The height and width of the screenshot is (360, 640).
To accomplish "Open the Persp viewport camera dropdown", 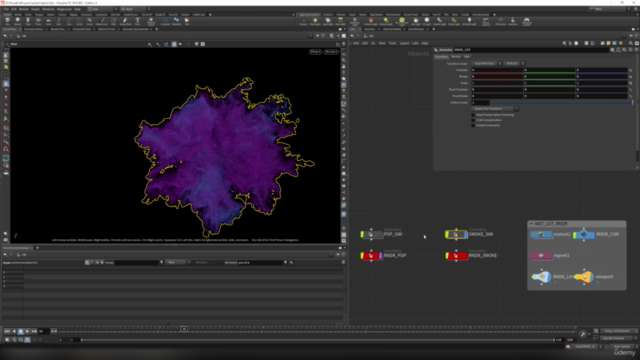I will coord(315,52).
